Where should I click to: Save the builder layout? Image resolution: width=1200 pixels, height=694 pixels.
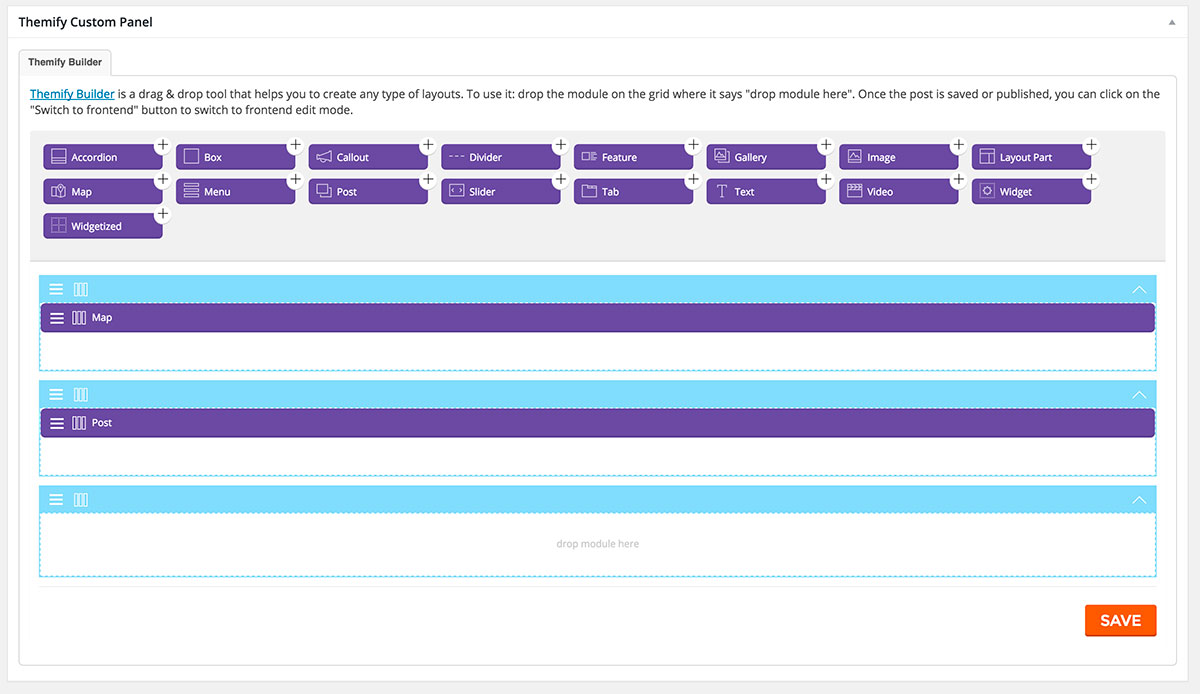[1120, 620]
